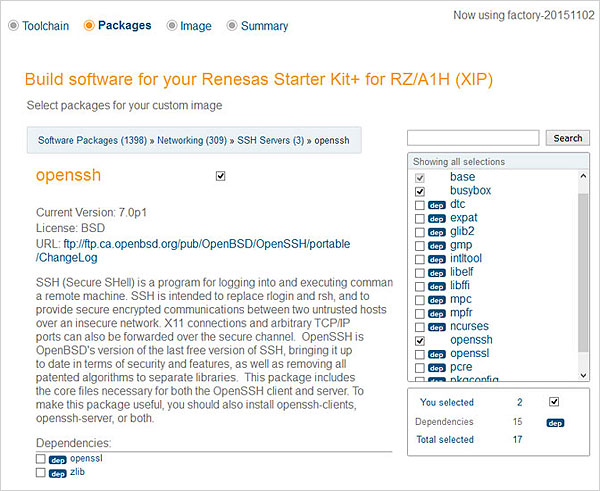Open the glib2 package link
Screen dimensions: 600x491
pyautogui.click(x=462, y=231)
